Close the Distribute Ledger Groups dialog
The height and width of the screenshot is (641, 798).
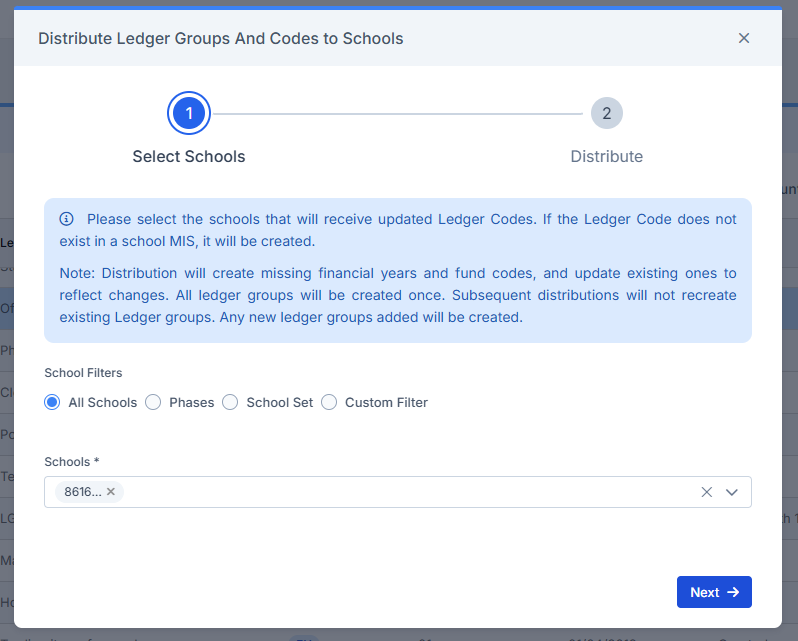point(744,38)
